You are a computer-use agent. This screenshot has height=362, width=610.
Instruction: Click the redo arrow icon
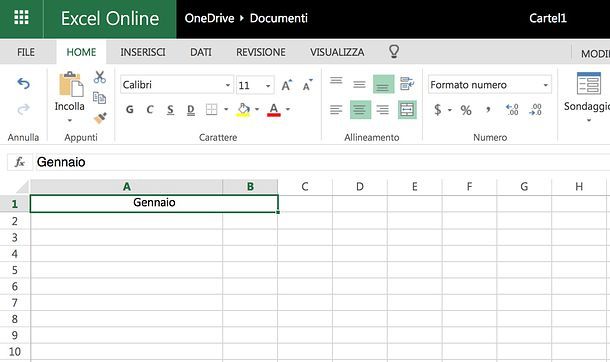[x=23, y=109]
